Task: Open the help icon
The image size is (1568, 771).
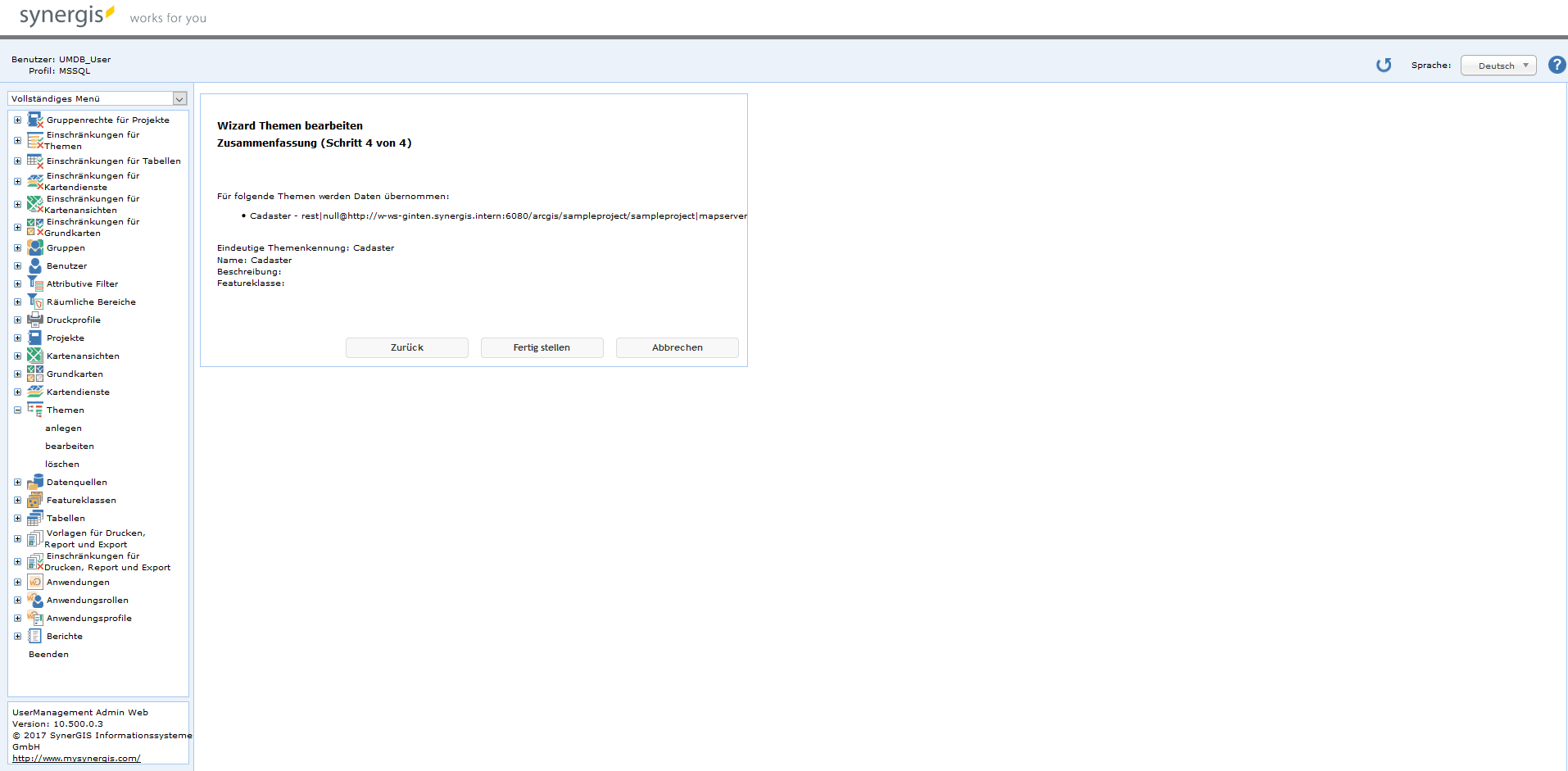Action: click(x=1557, y=65)
